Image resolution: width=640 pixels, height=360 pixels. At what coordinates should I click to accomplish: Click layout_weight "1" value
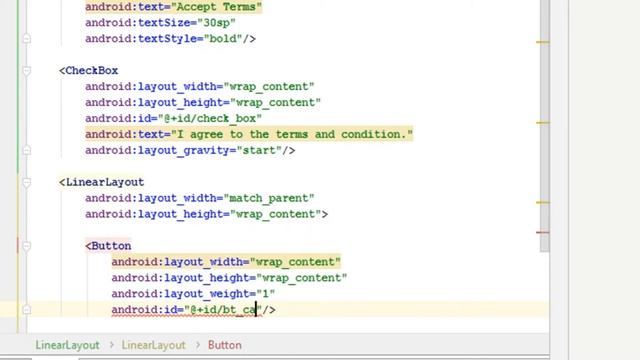266,293
